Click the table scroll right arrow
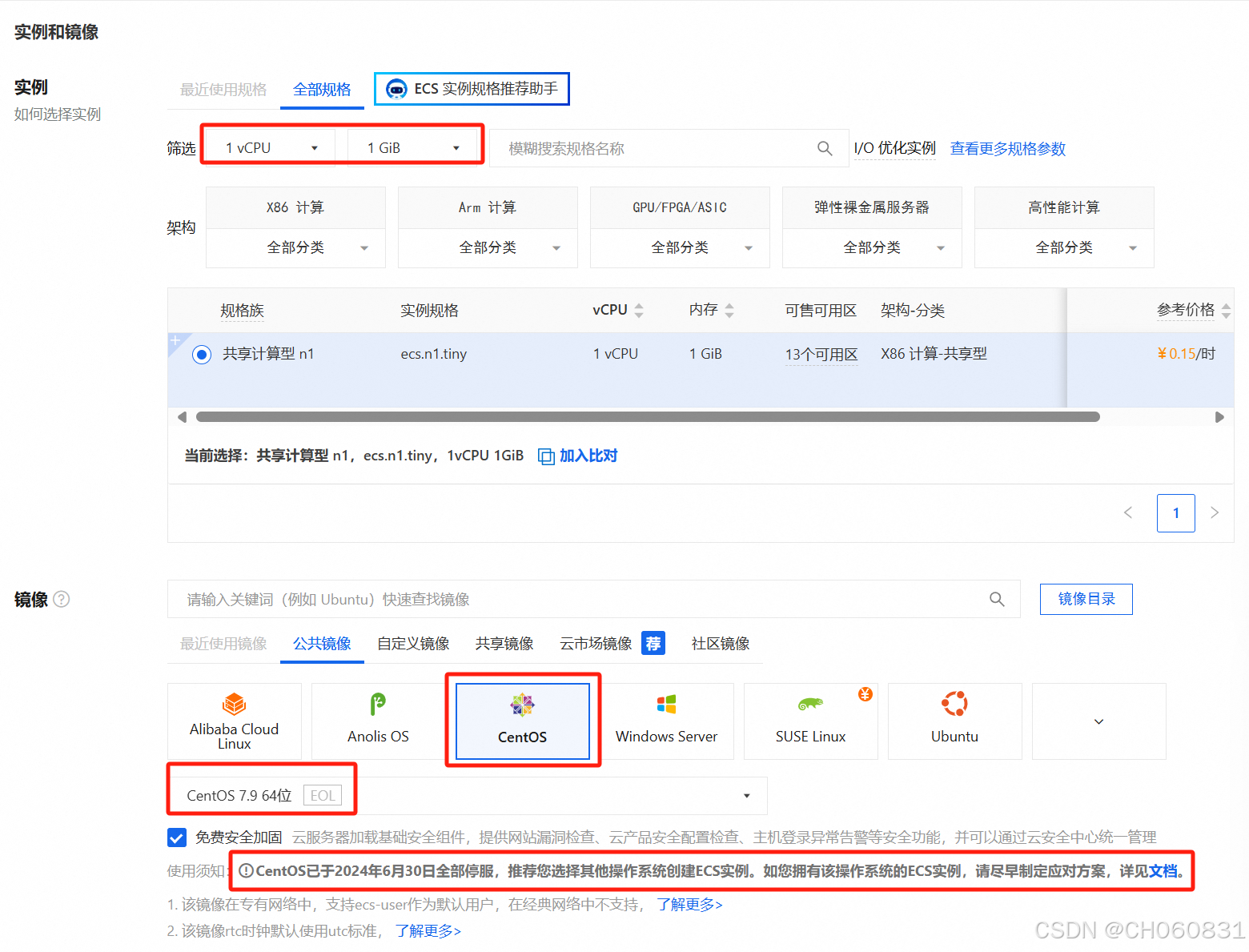The image size is (1249, 952). coord(1219,417)
